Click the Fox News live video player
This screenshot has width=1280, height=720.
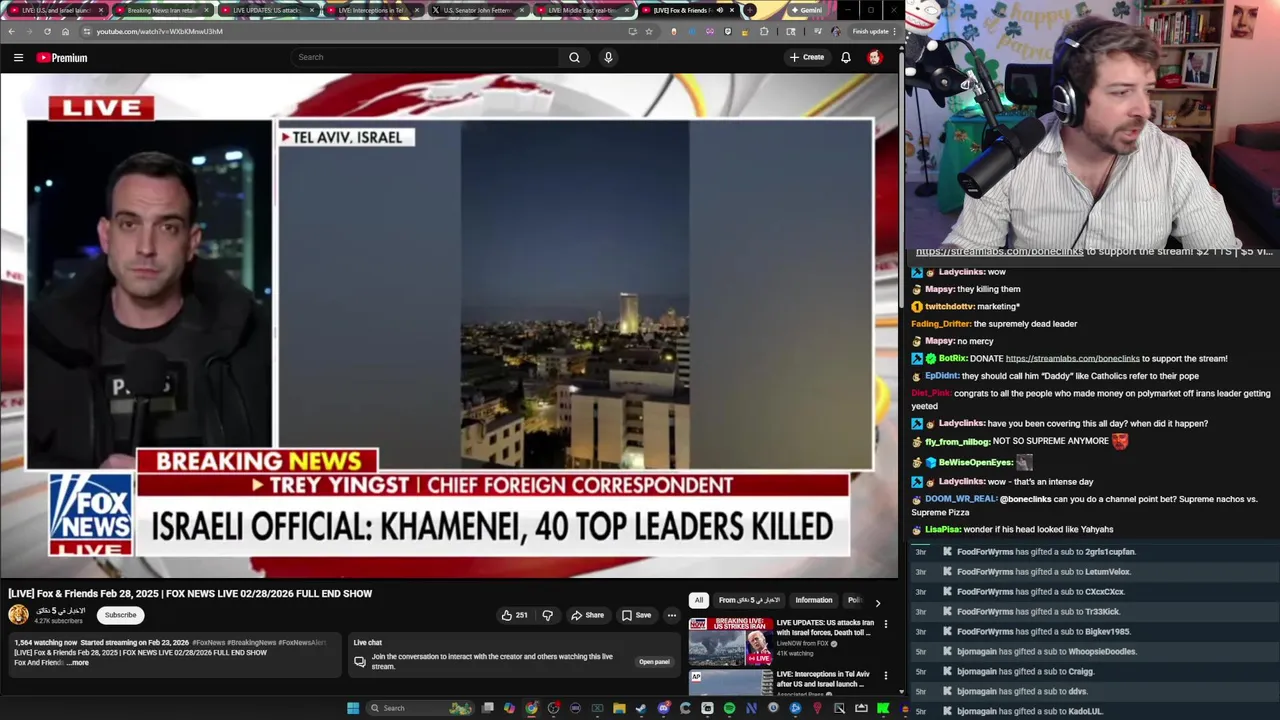tap(449, 325)
